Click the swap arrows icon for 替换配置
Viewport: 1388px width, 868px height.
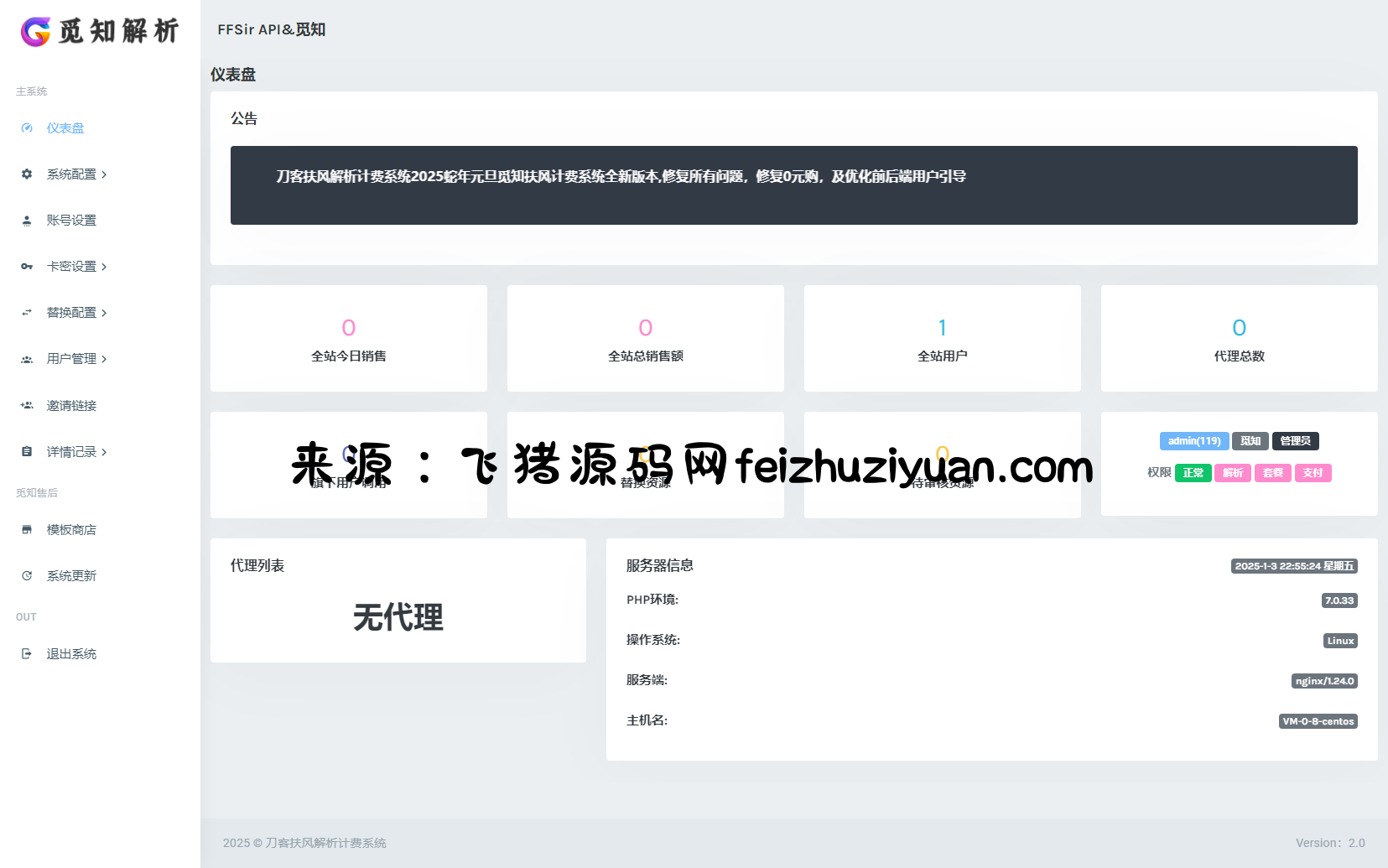point(27,313)
